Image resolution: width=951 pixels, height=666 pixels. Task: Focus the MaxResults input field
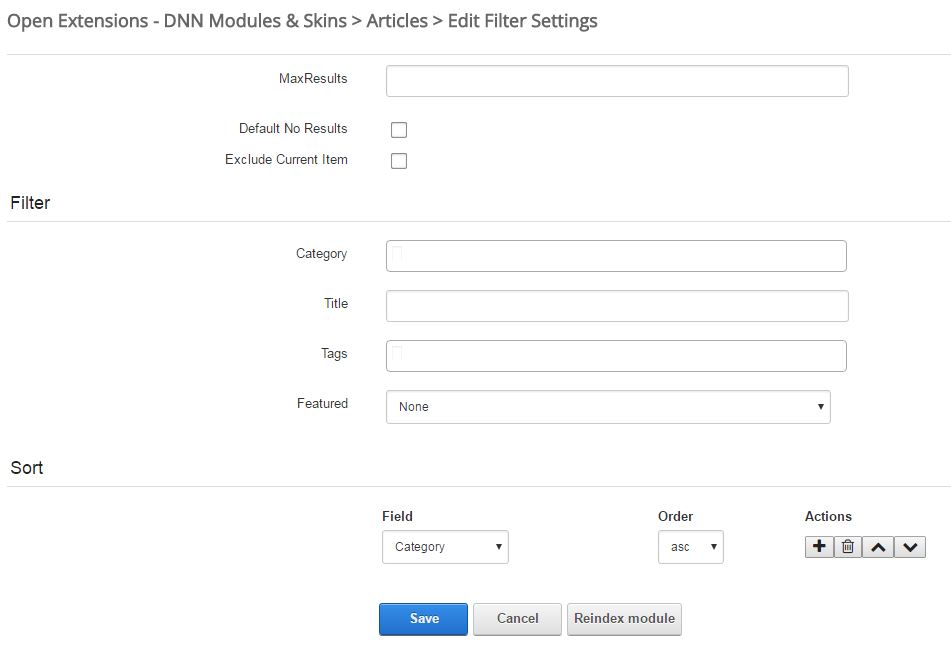(617, 81)
